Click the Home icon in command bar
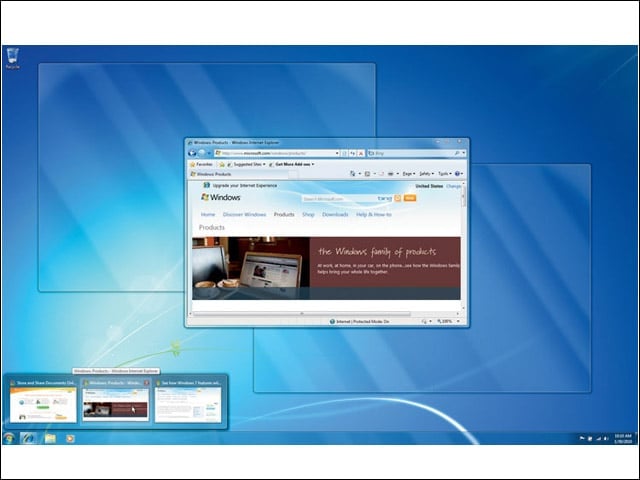 (x=353, y=174)
